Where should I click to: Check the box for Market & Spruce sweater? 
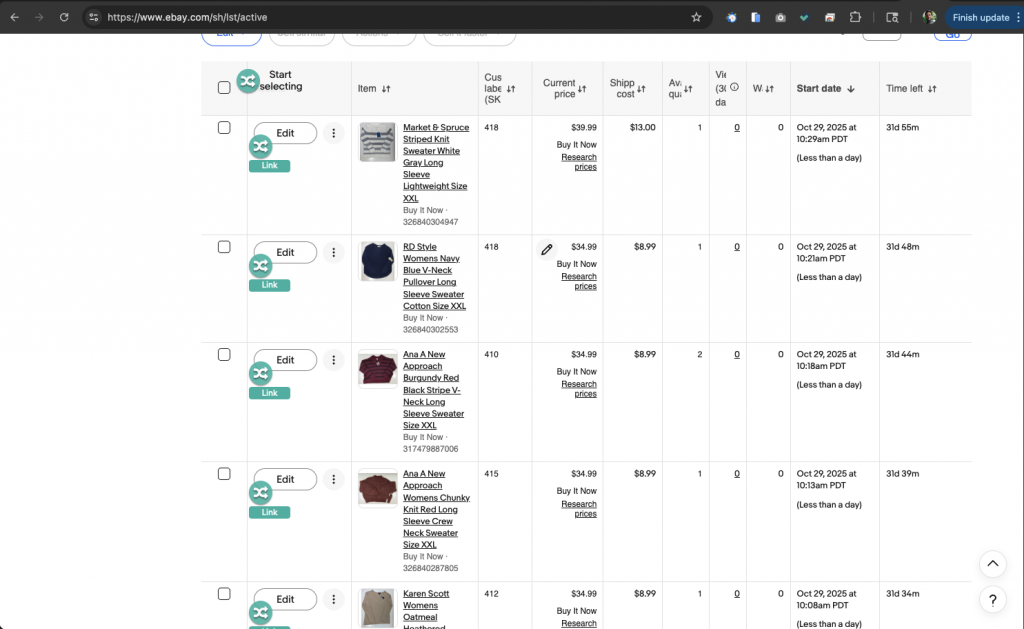pyautogui.click(x=224, y=128)
